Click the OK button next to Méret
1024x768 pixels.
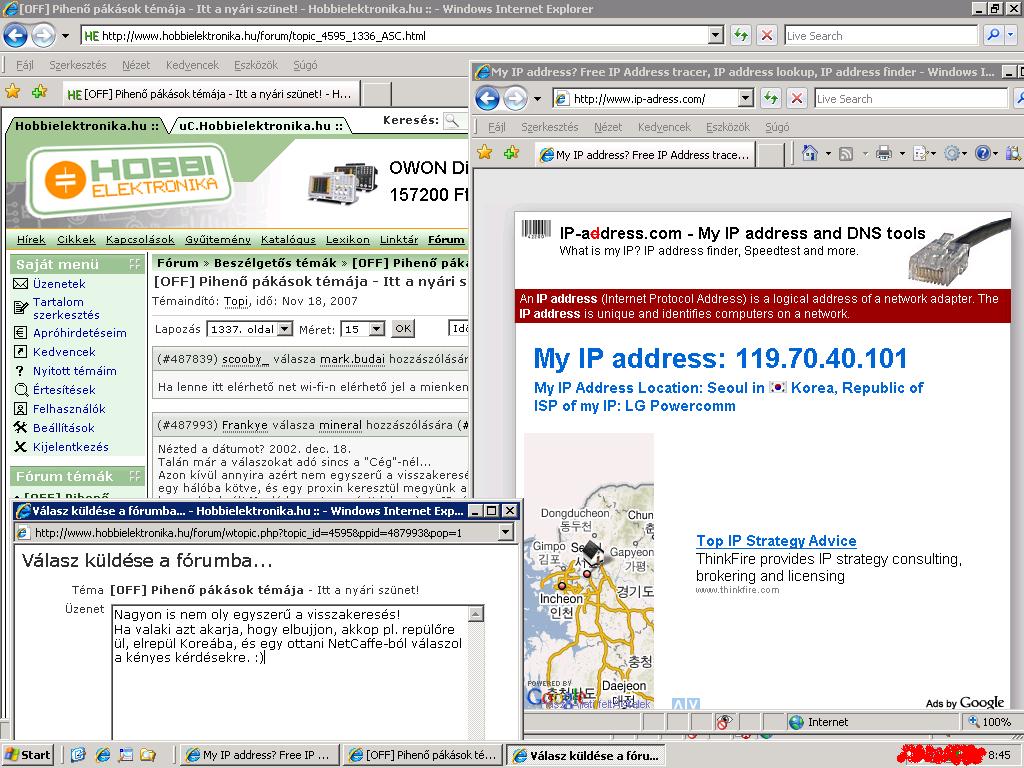403,328
